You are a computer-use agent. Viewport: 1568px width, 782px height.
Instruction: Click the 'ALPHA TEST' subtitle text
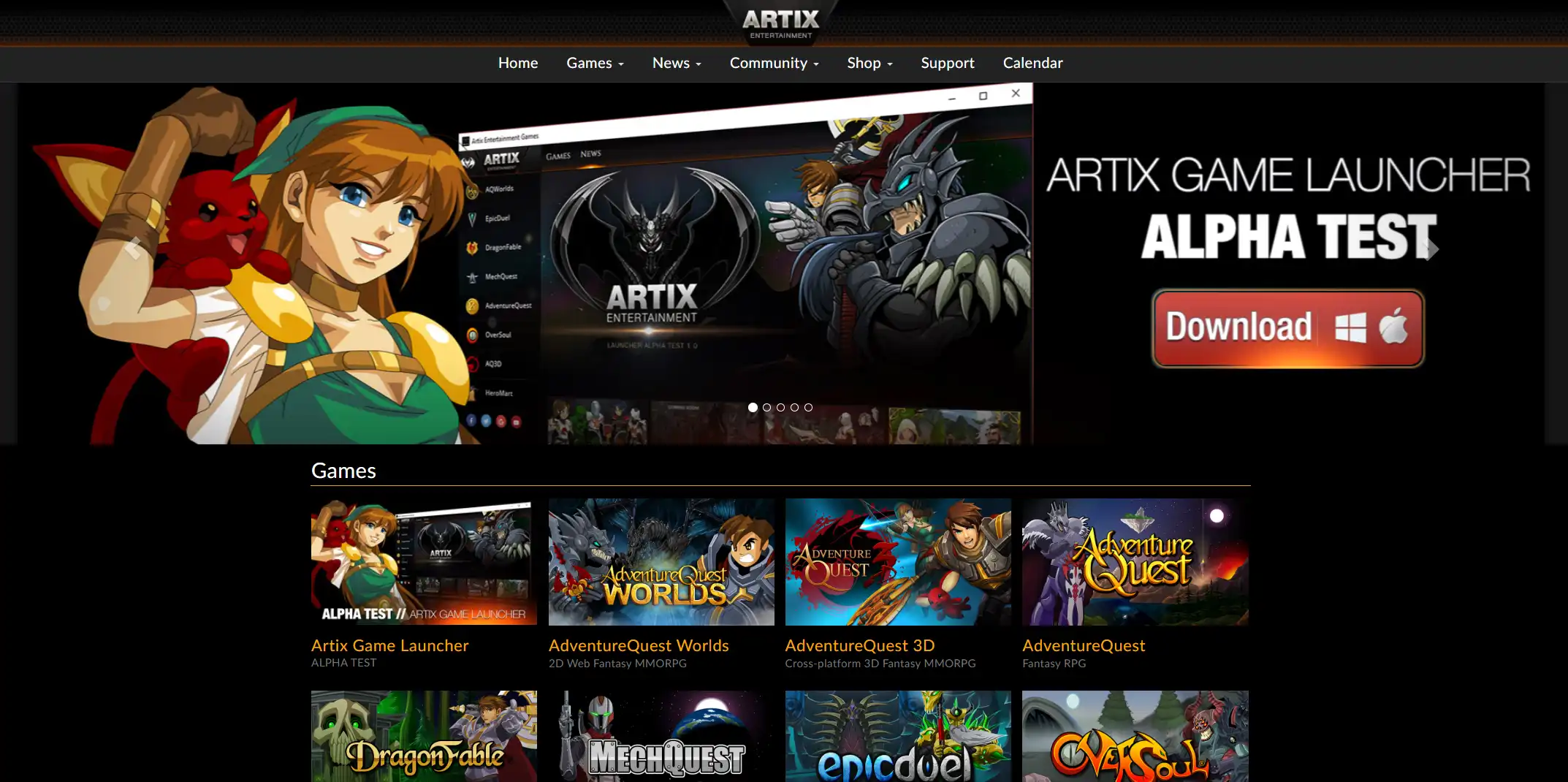pos(343,663)
